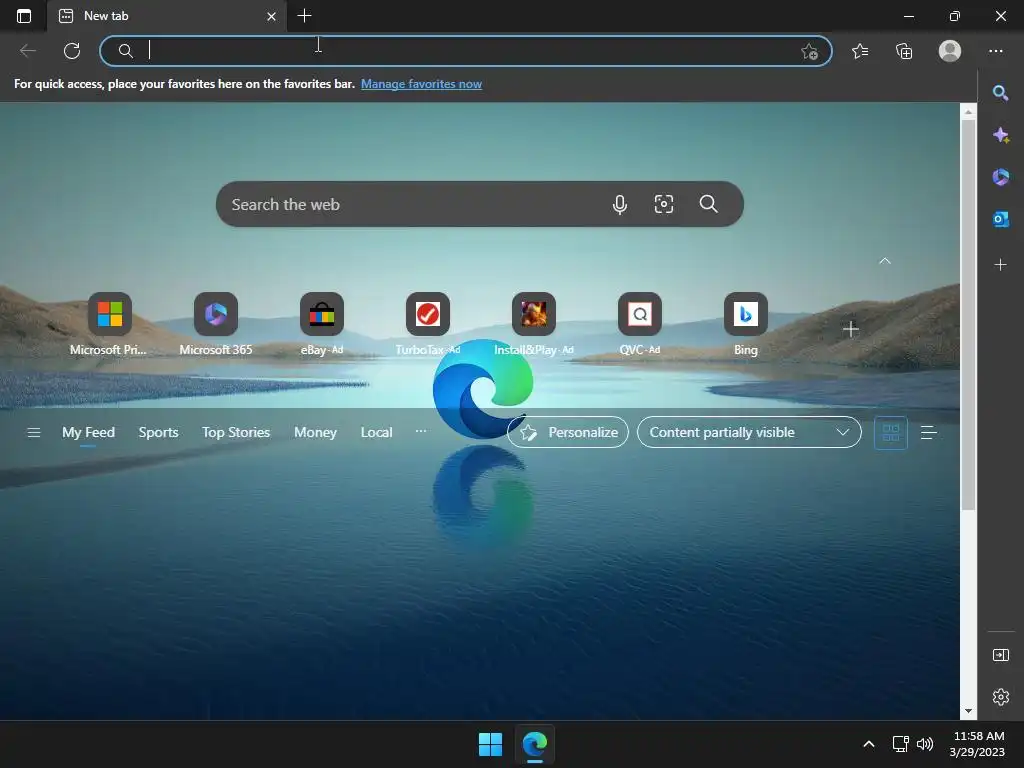
Task: Open network status tray icon
Action: click(x=901, y=744)
